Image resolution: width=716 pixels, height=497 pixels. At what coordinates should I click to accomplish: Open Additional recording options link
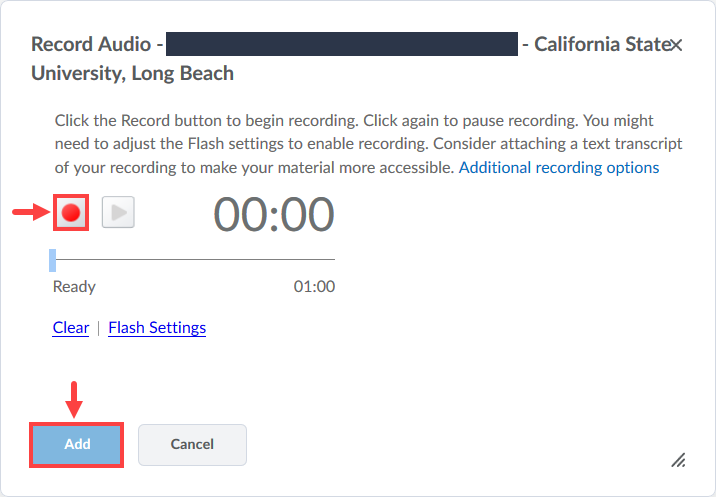(x=558, y=167)
